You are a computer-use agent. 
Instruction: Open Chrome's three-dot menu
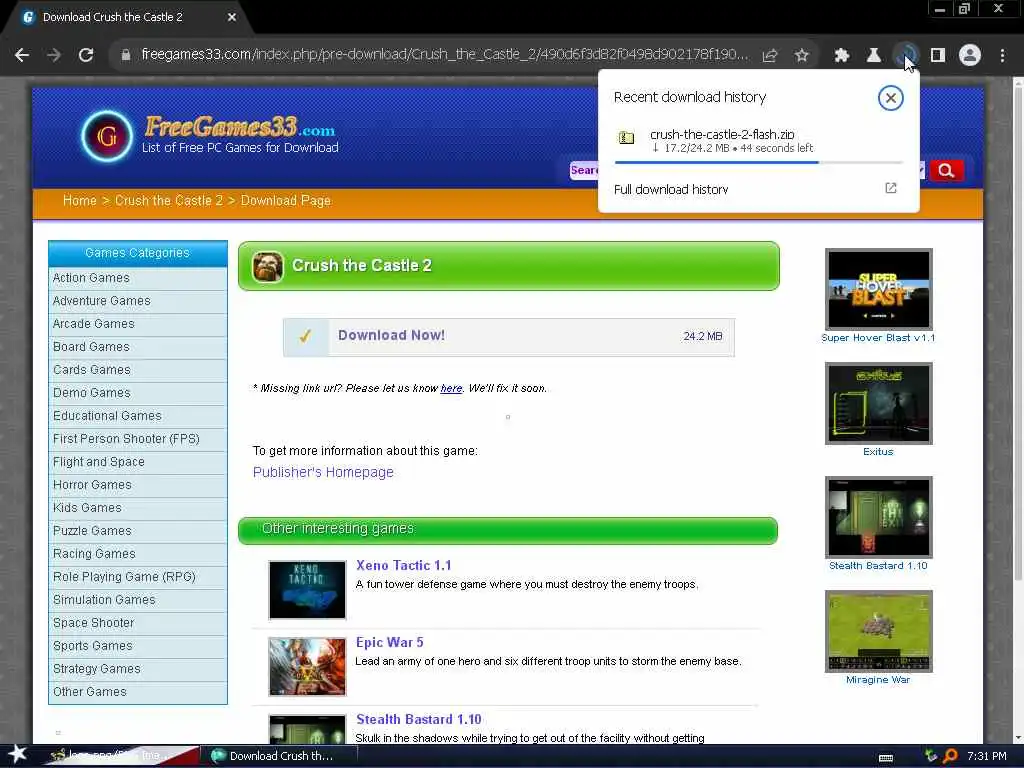1002,56
